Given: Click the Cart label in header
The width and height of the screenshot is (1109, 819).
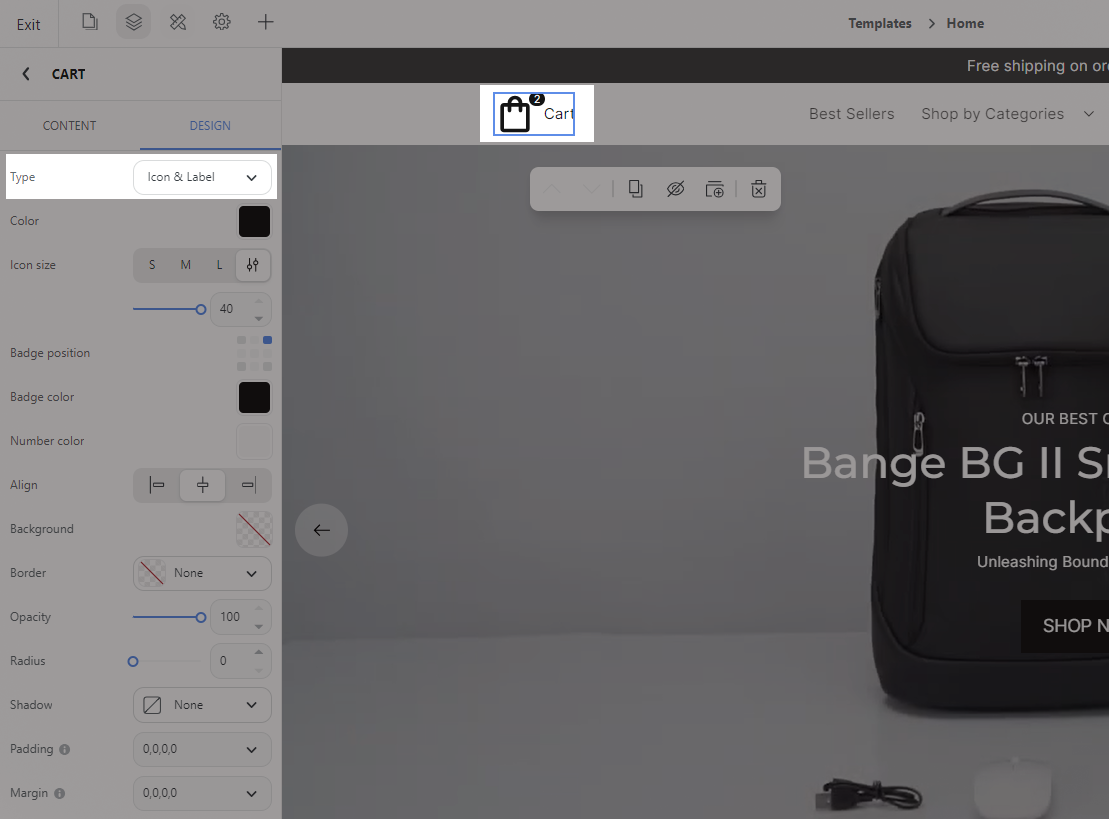Looking at the screenshot, I should coord(559,114).
